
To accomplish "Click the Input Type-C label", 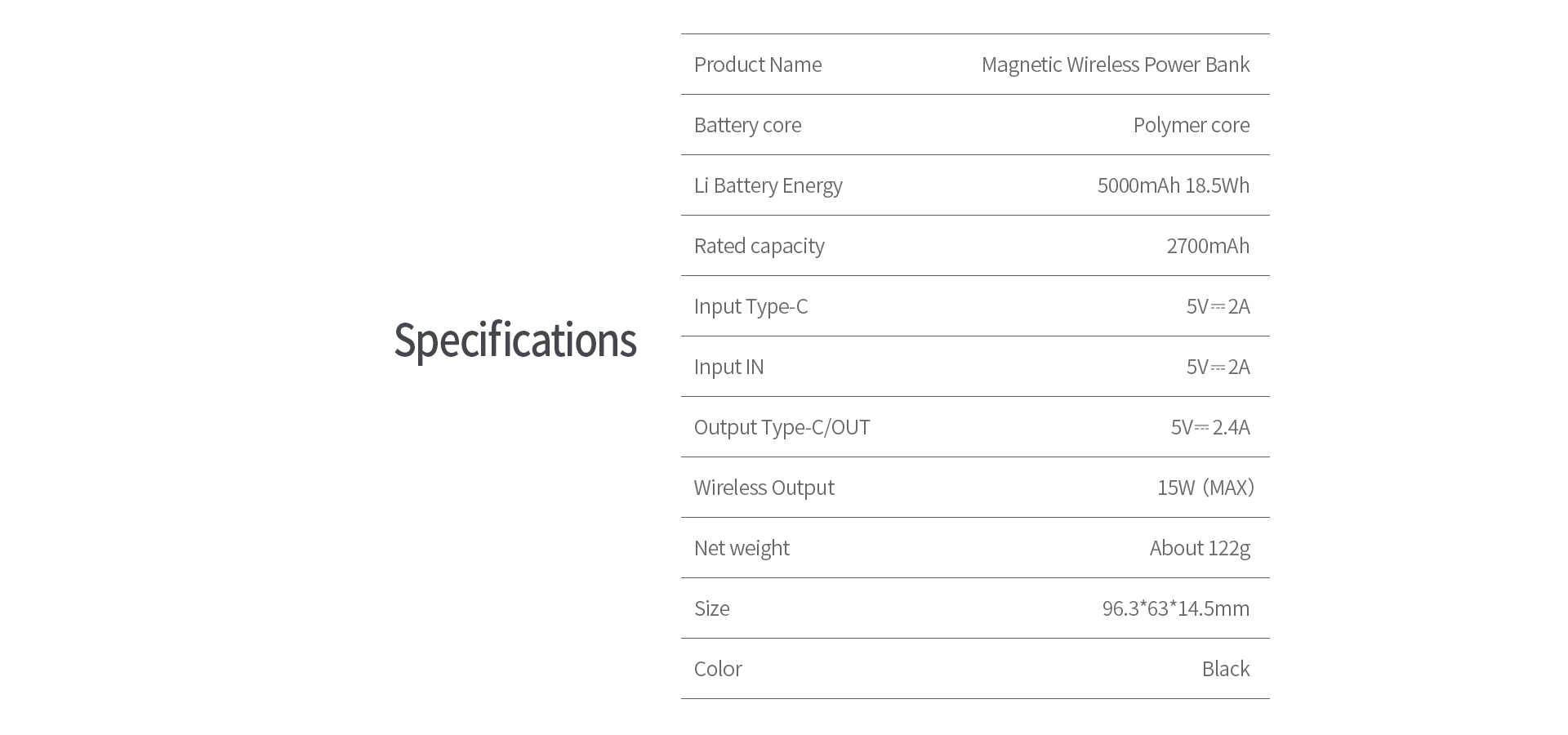I will (751, 306).
